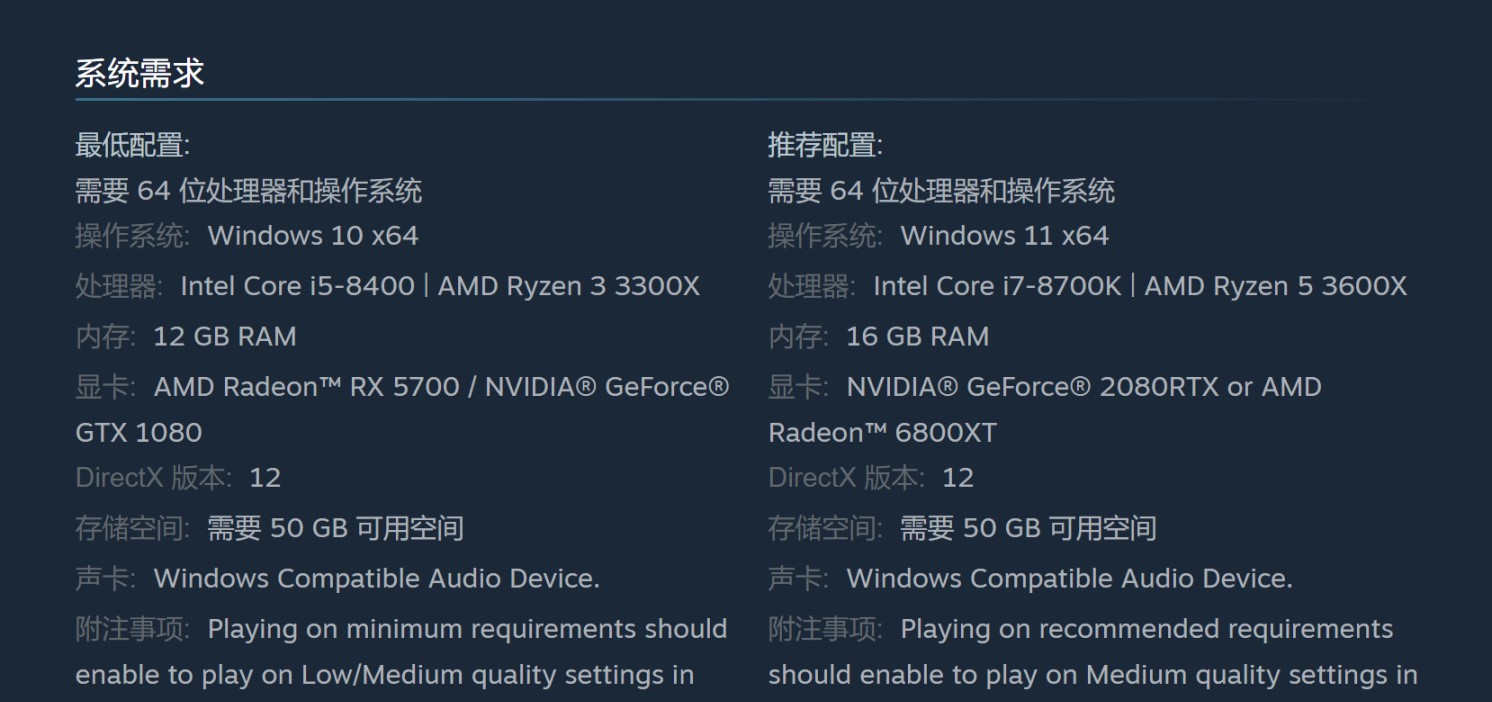Click the Radeon 6800XT text
Image resolution: width=1492 pixels, height=702 pixels.
(883, 432)
